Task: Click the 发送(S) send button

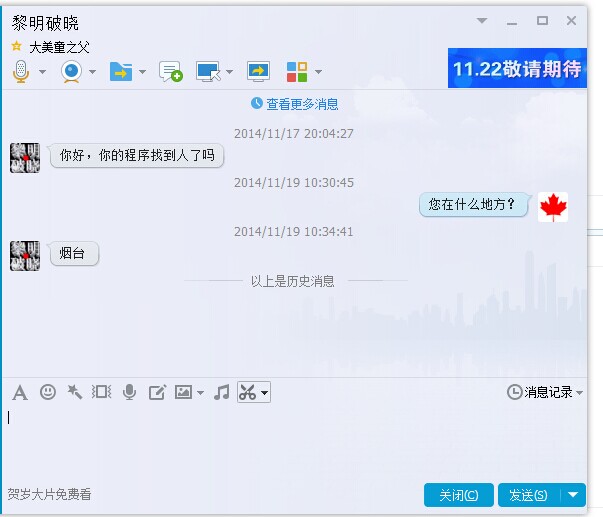Action: (x=527, y=495)
